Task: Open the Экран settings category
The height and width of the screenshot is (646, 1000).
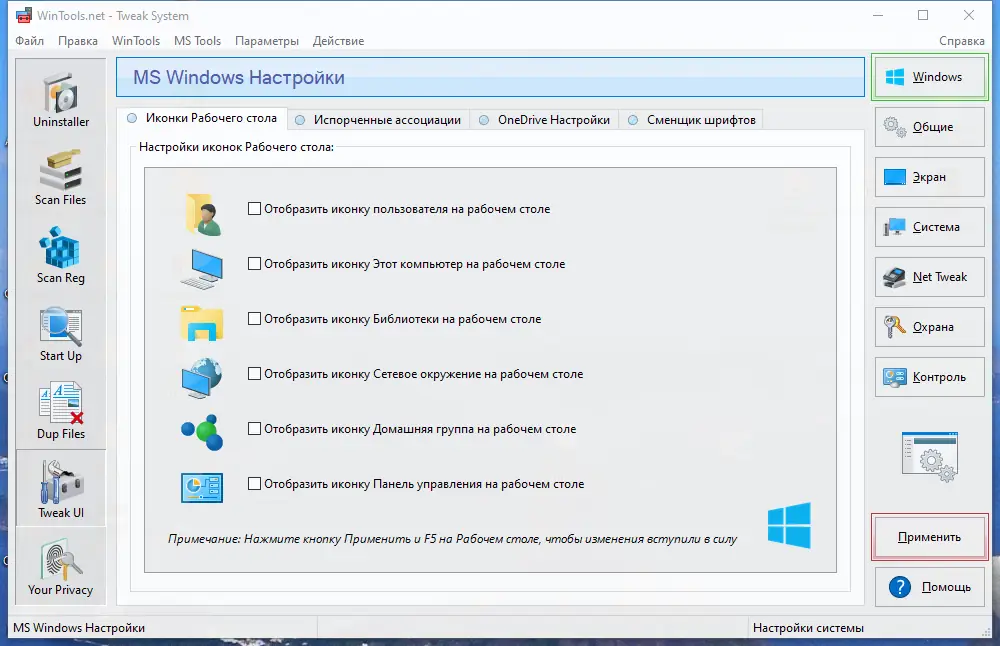Action: (x=929, y=177)
